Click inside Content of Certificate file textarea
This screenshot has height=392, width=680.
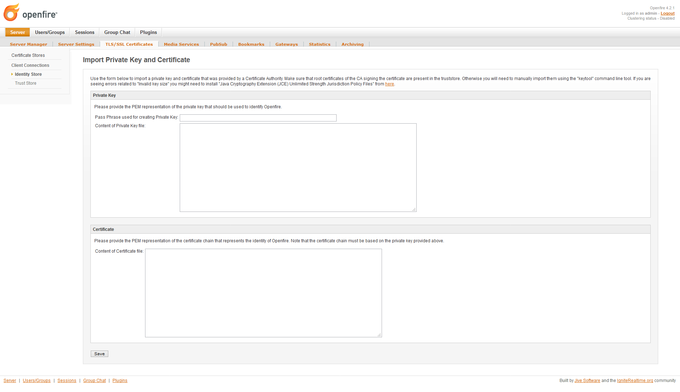point(263,293)
